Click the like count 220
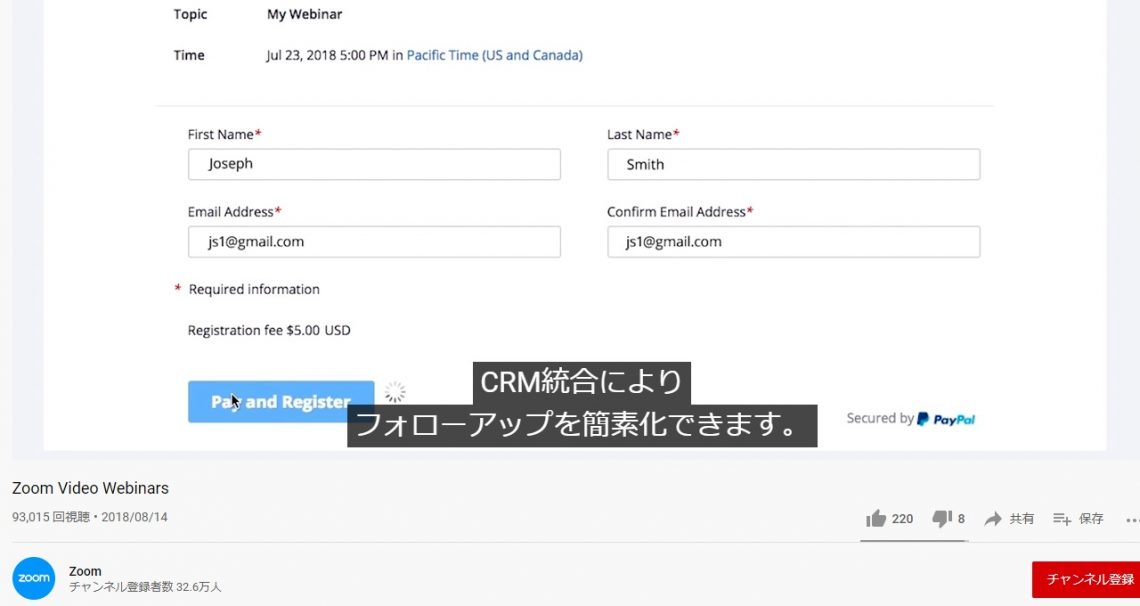 coord(902,519)
